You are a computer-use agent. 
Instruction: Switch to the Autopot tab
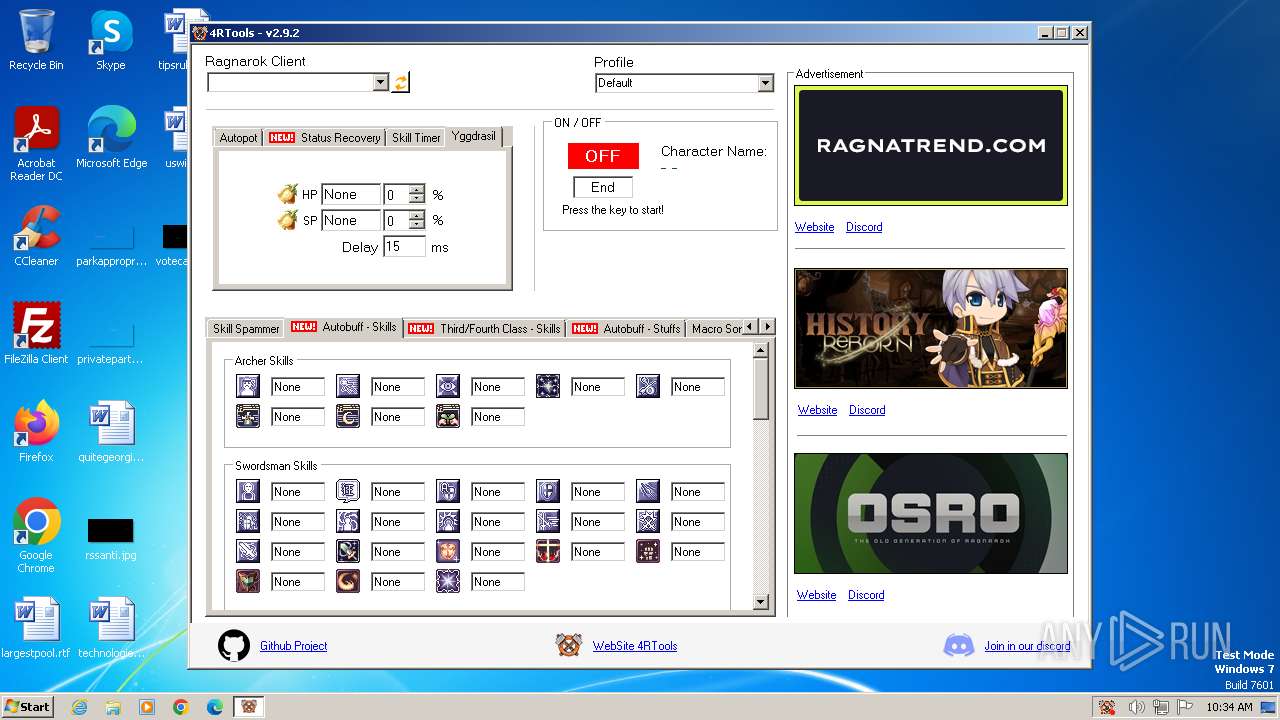(x=239, y=138)
